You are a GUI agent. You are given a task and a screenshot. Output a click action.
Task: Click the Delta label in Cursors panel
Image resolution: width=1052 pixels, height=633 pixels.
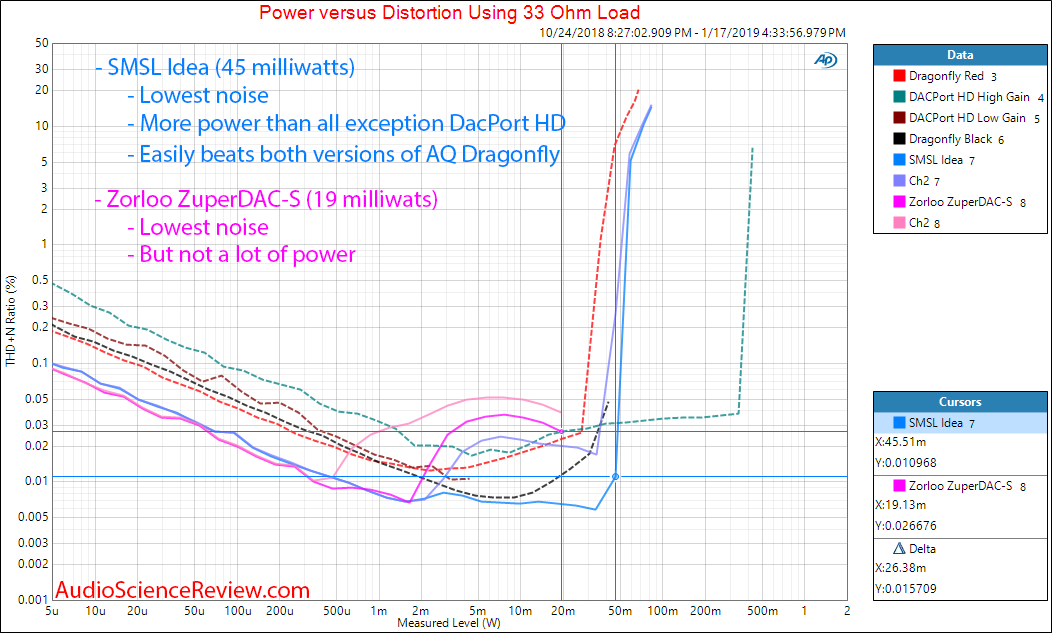pos(922,548)
